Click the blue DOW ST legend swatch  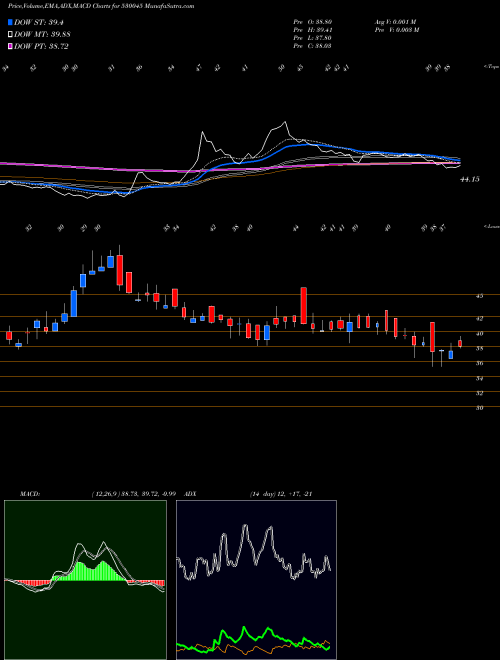pyautogui.click(x=10, y=22)
